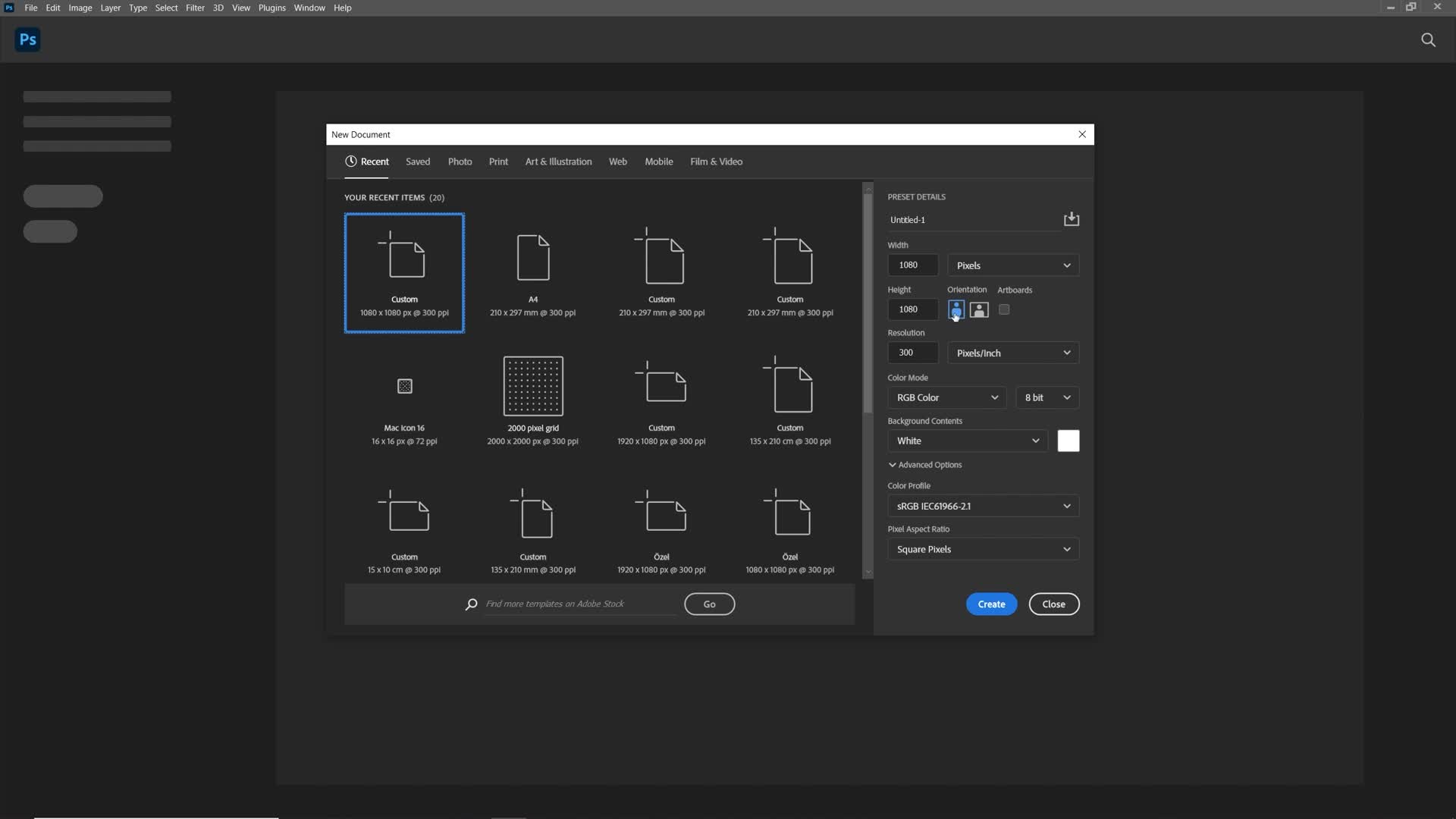Click the white Background Contents swatch
The width and height of the screenshot is (1456, 819).
point(1068,440)
